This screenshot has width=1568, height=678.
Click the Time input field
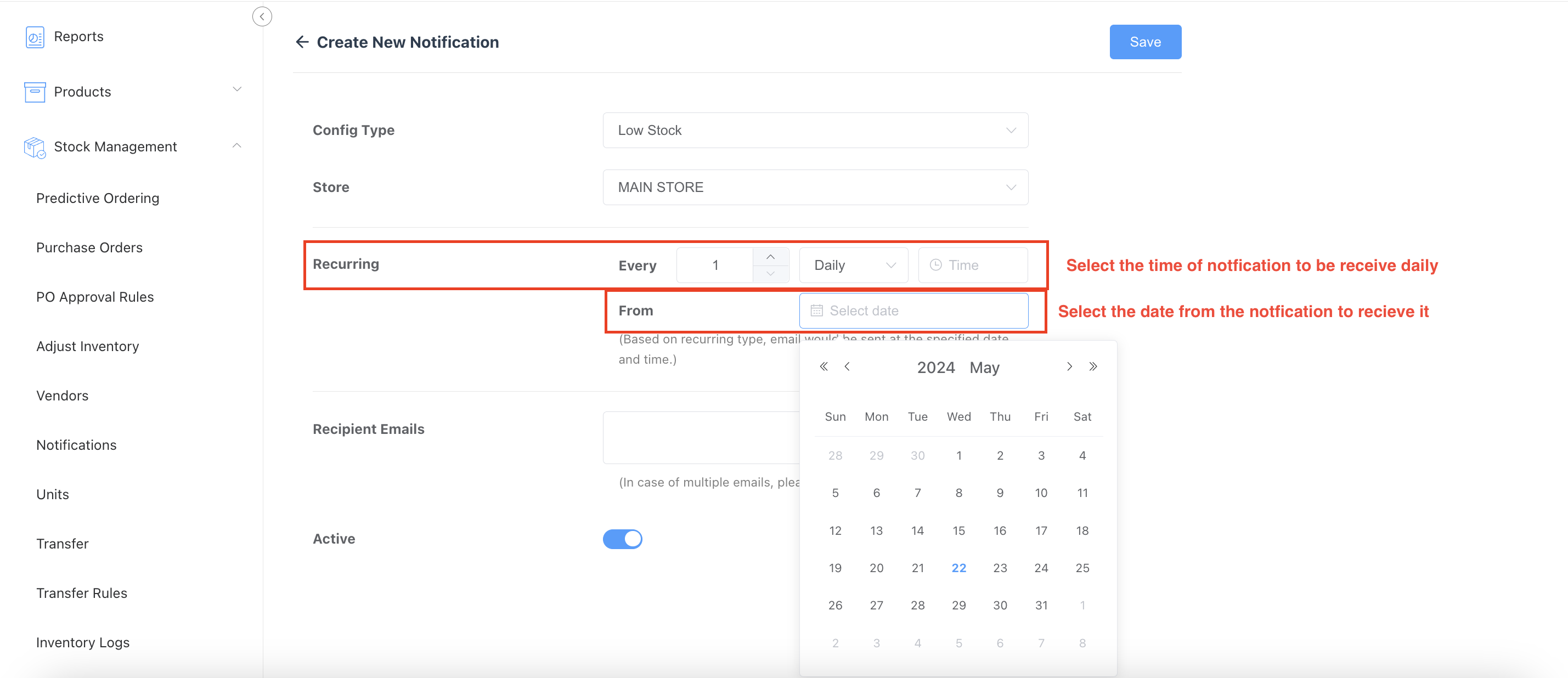(x=973, y=265)
